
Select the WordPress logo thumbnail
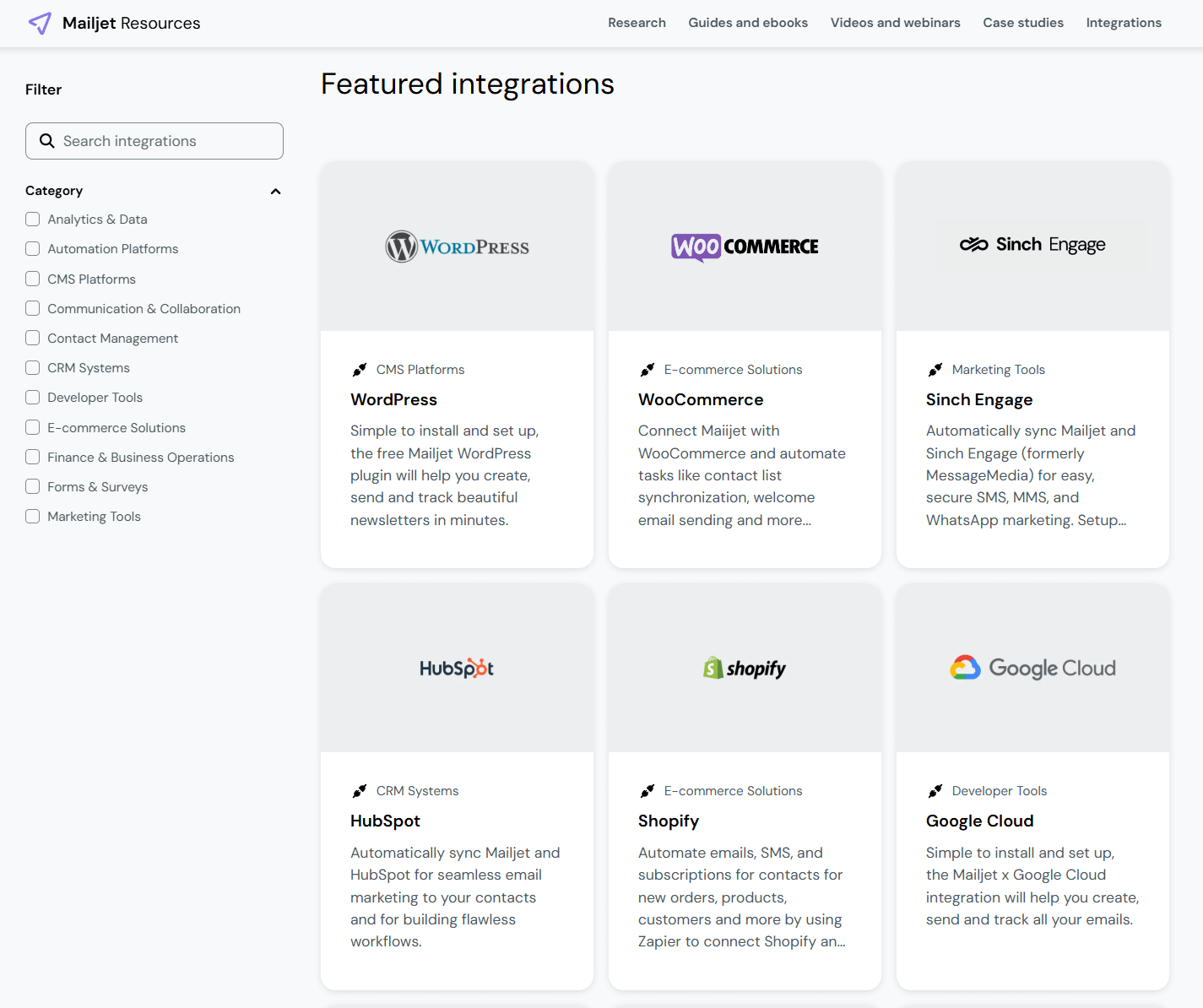point(457,246)
